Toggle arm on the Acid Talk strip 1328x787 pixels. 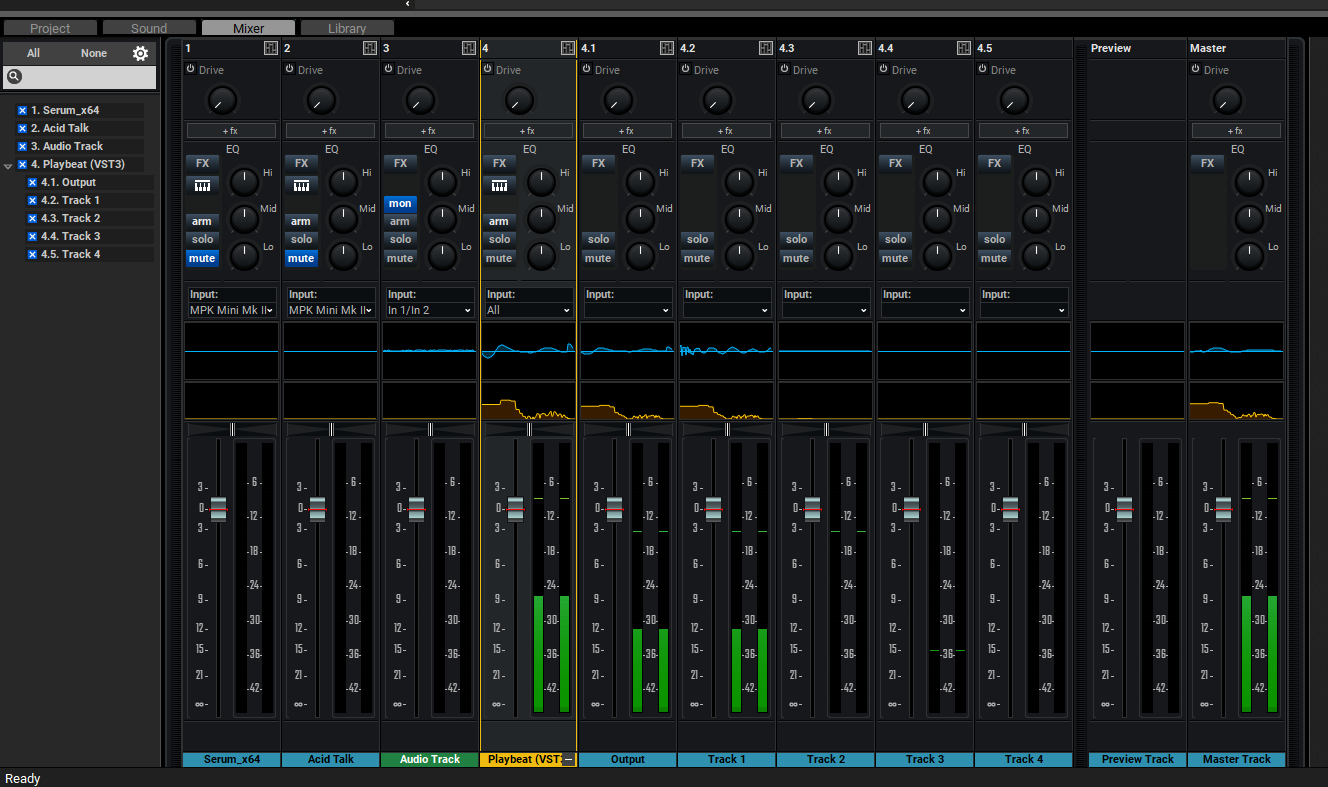[301, 221]
